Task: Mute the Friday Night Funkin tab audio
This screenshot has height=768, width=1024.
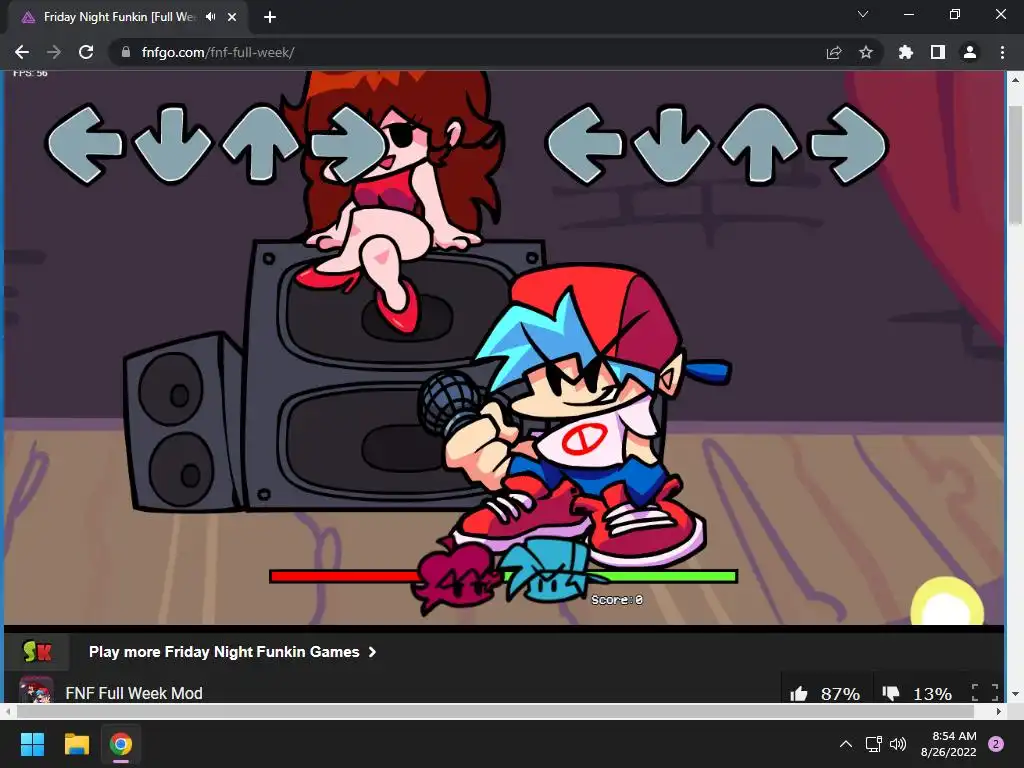Action: 210,17
